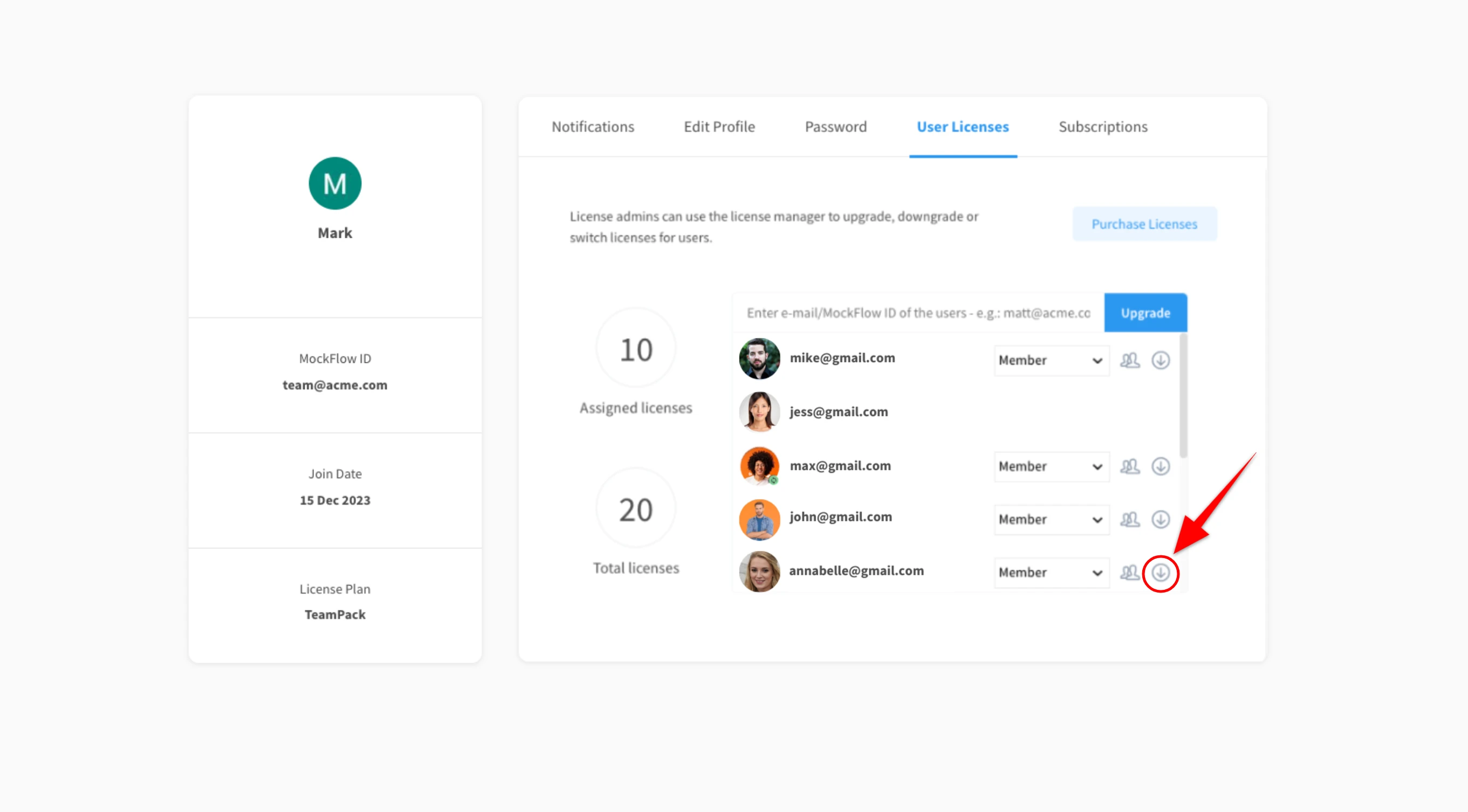This screenshot has width=1468, height=812.
Task: Select the User Licenses tab
Action: pyautogui.click(x=963, y=127)
